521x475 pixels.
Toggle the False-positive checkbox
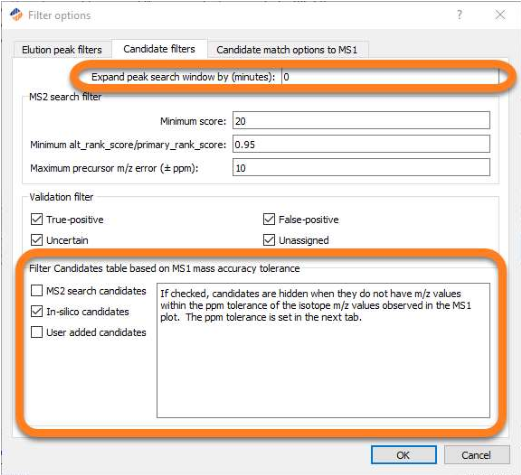click(269, 219)
